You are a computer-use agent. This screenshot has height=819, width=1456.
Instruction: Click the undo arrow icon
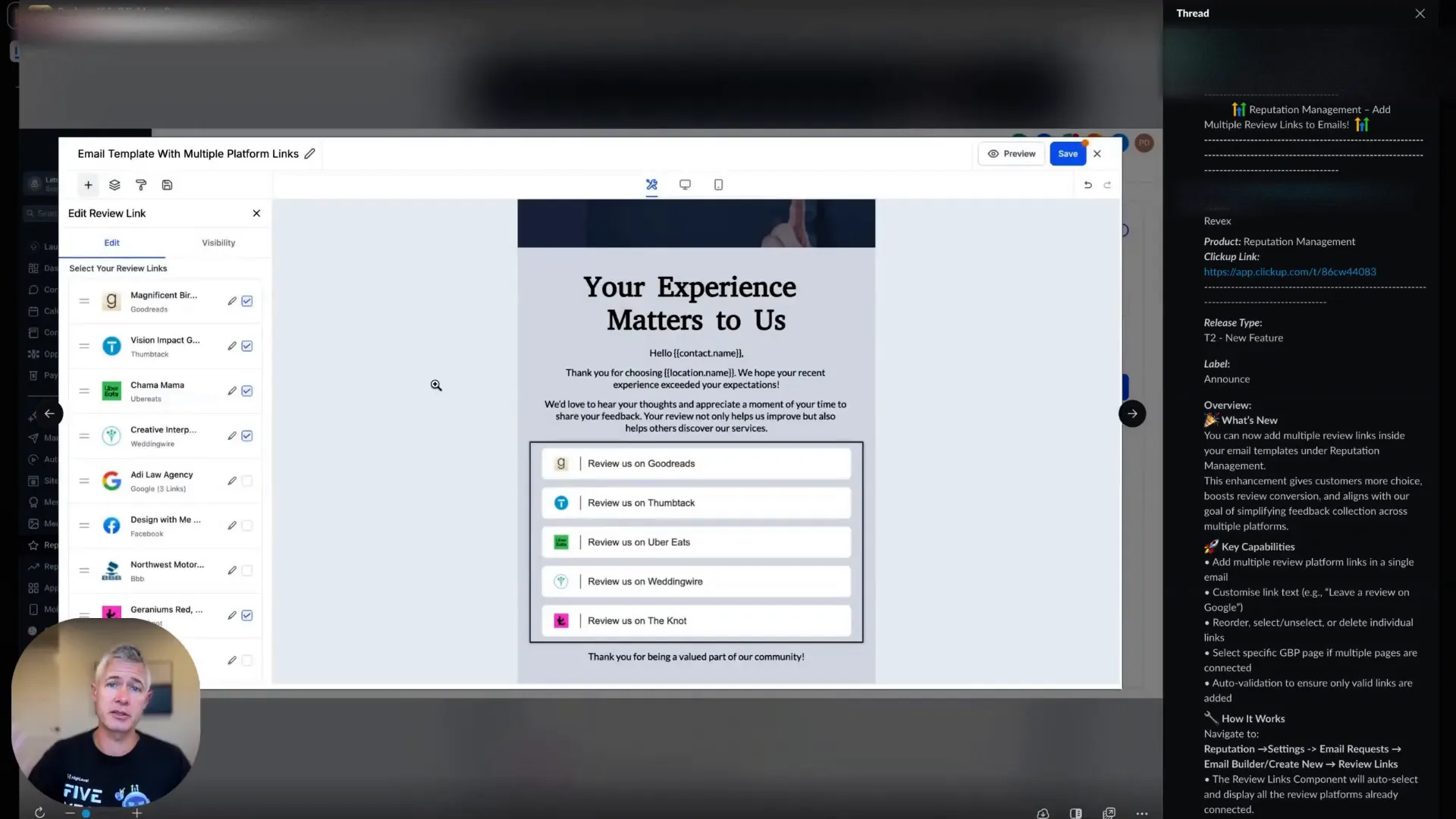[x=1087, y=184]
